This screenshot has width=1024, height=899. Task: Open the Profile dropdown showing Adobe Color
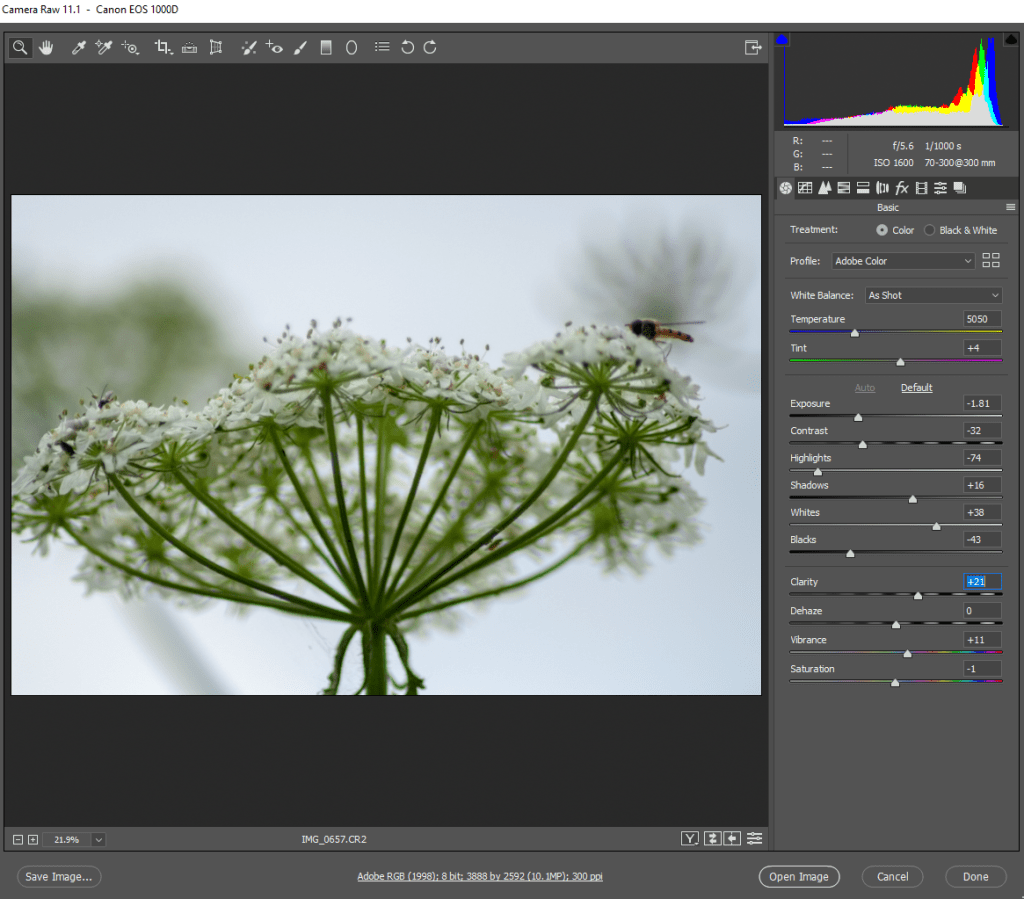coord(903,261)
